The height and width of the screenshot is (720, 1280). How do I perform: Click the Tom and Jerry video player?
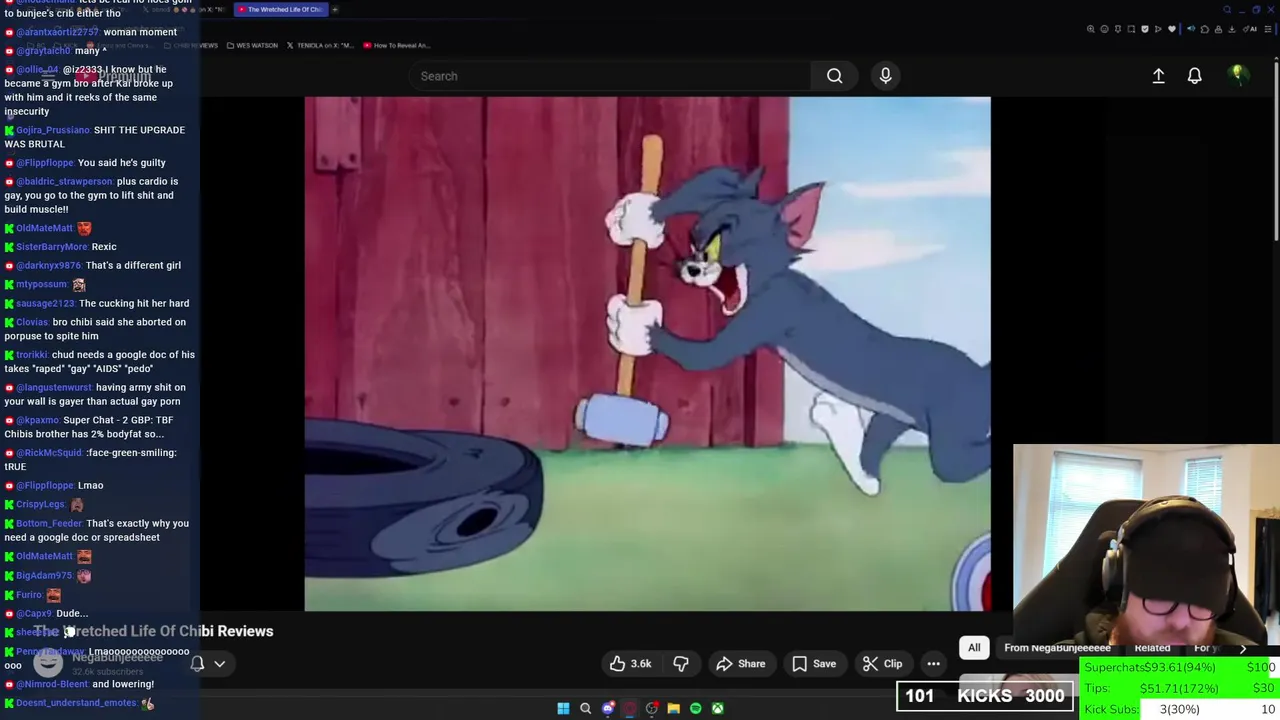click(647, 353)
